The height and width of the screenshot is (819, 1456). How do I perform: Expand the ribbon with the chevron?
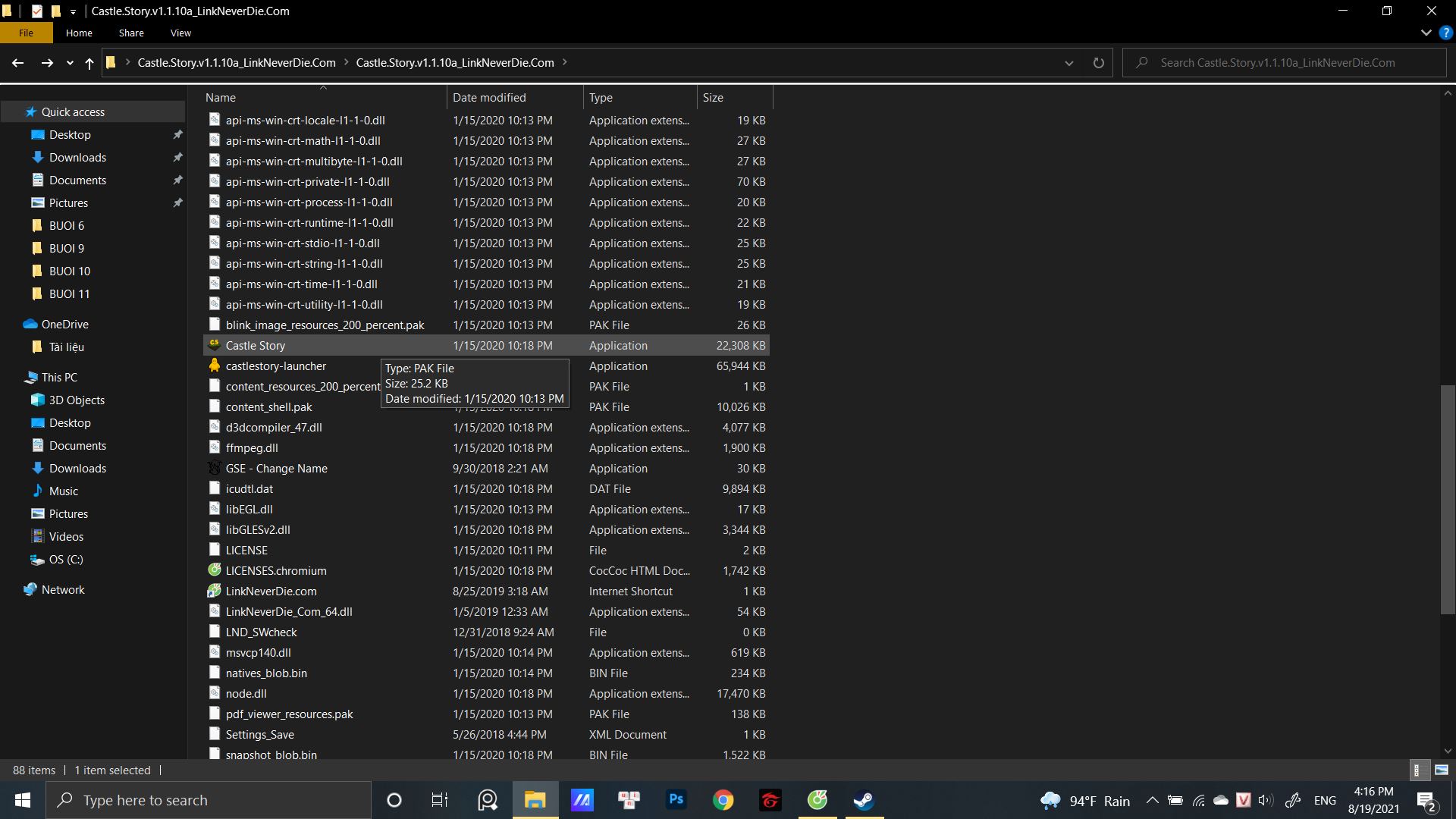pos(1426,33)
